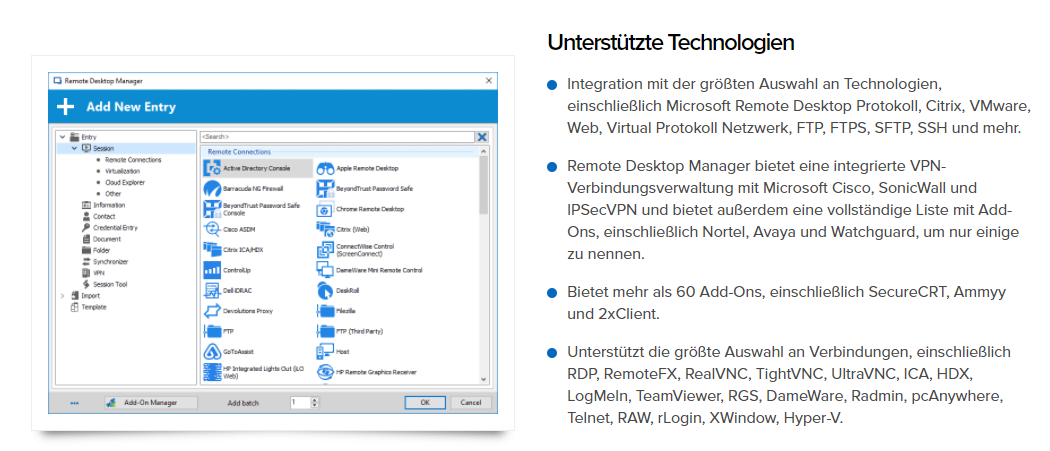The width and height of the screenshot is (1050, 451).
Task: Select the Filezilla folder icon
Action: click(x=325, y=311)
